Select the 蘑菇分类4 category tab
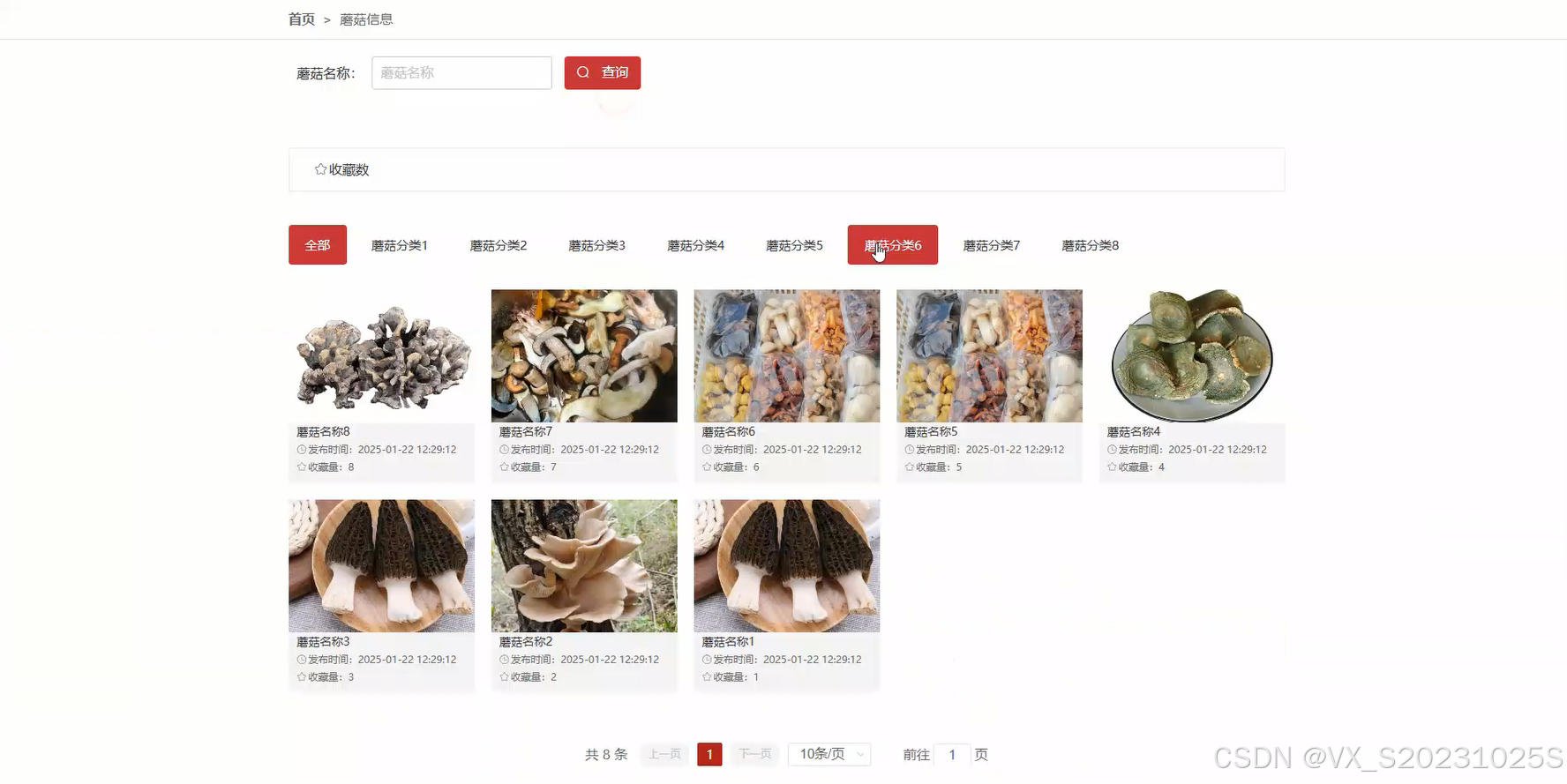This screenshot has height=784, width=1567. click(x=696, y=245)
